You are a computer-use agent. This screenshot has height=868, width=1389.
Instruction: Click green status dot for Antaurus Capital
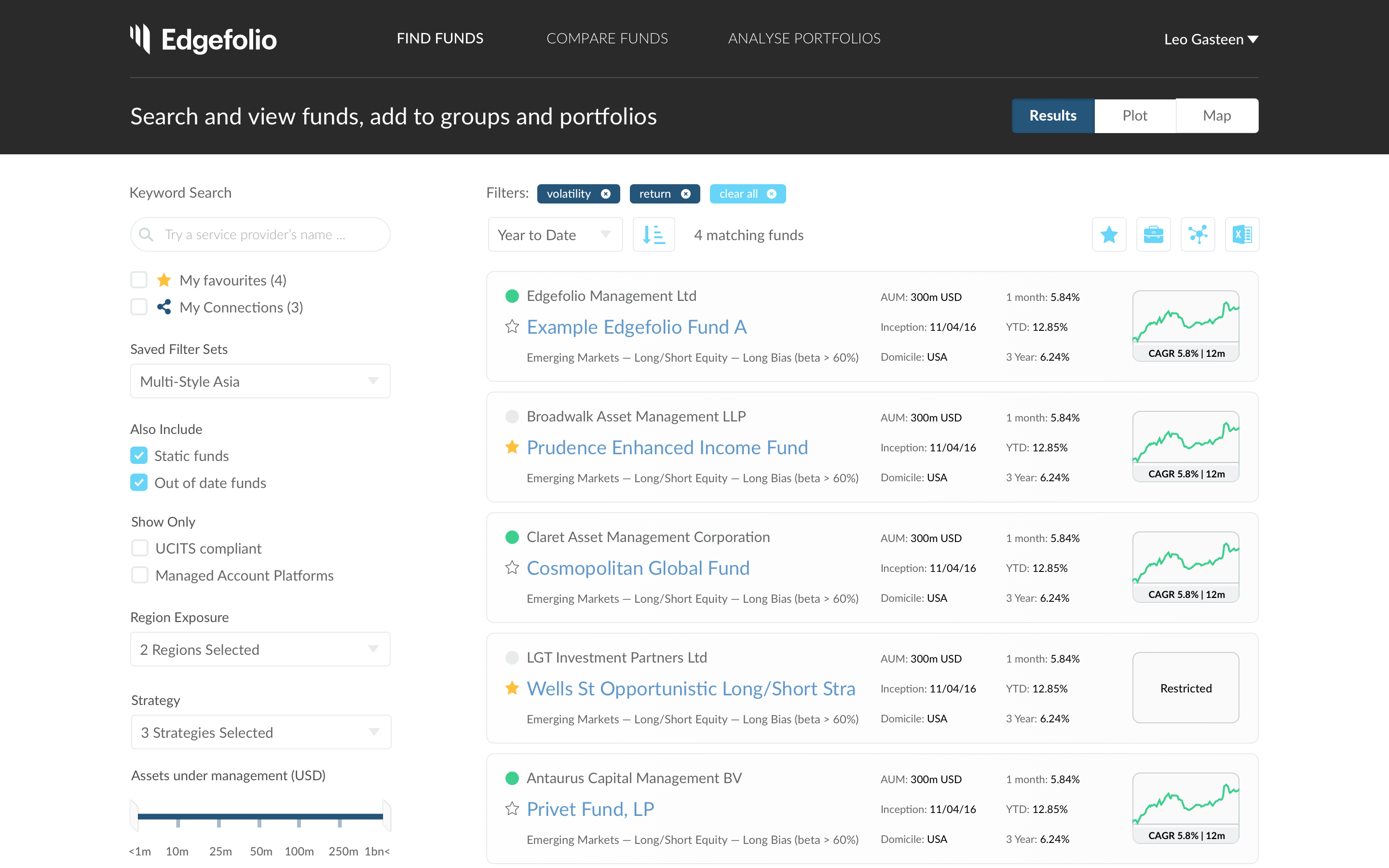click(512, 778)
